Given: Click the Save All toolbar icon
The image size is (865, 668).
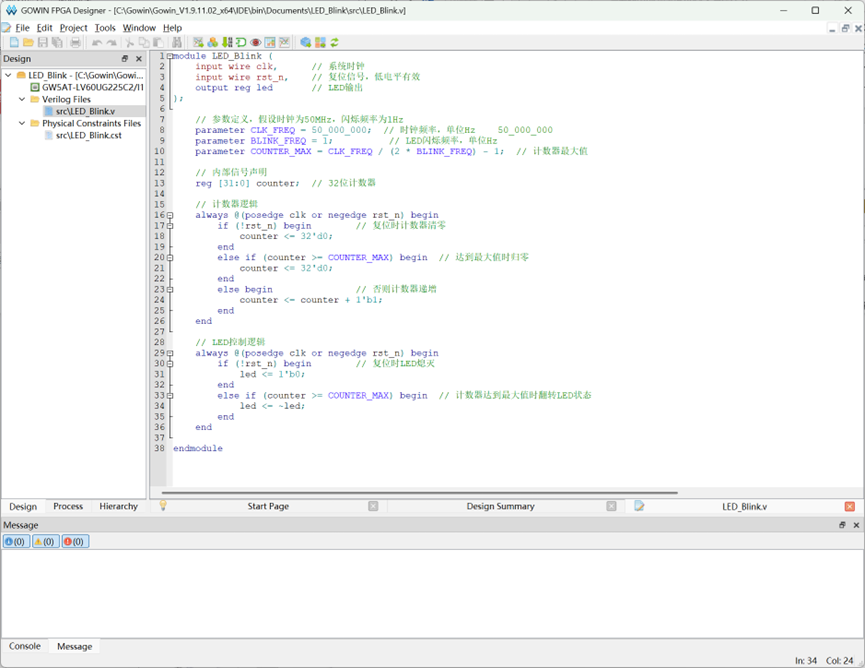Looking at the screenshot, I should click(x=57, y=42).
